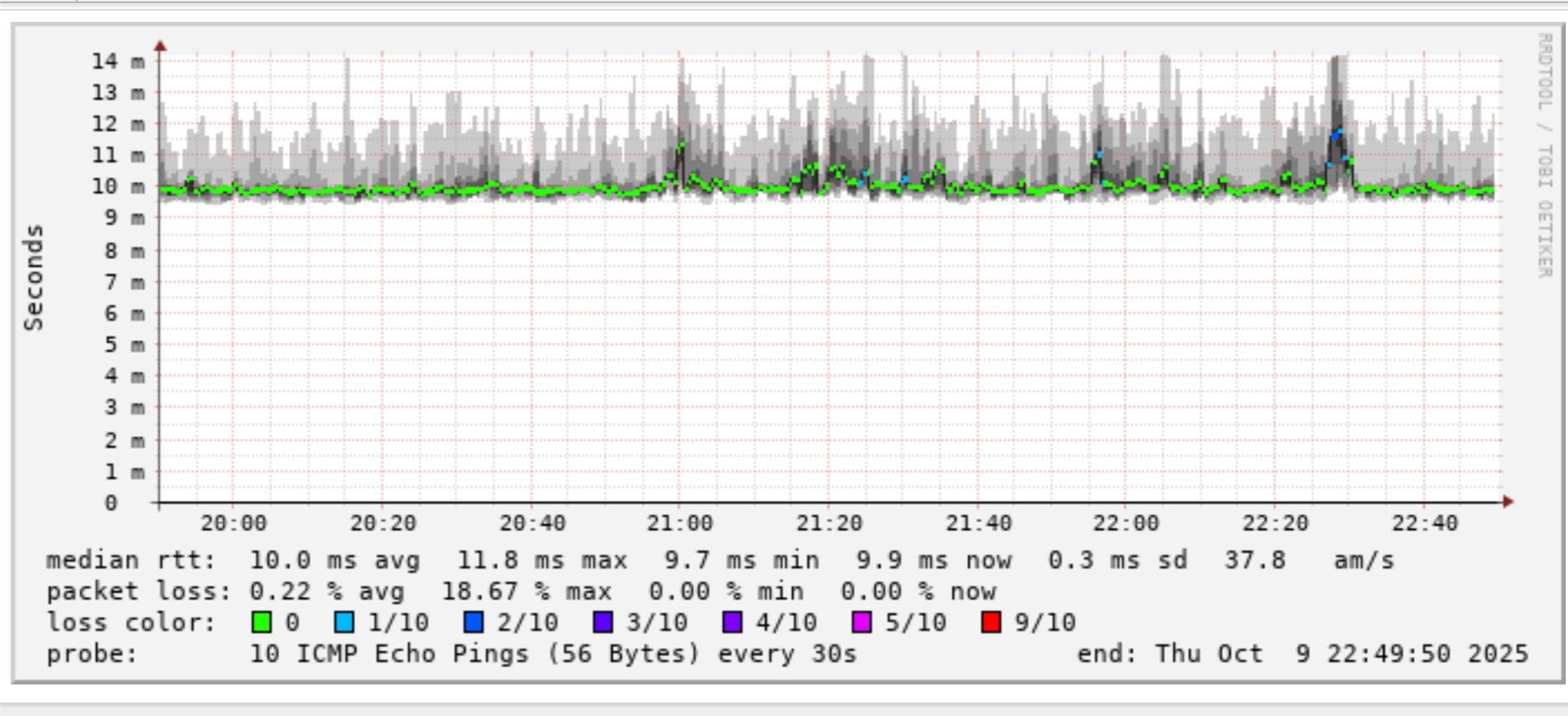1568x716 pixels.
Task: Click the red arrow at X axis end
Action: pyautogui.click(x=1508, y=501)
